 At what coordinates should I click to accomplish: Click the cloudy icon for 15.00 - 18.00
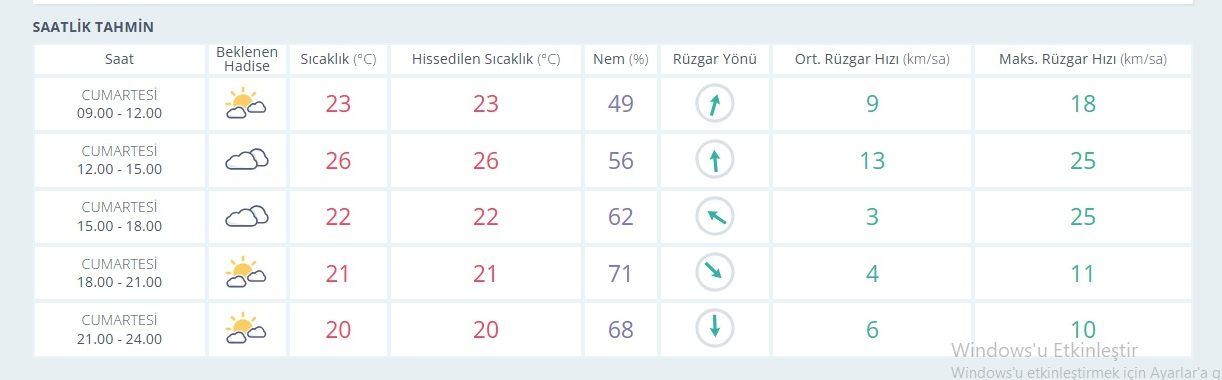point(246,216)
